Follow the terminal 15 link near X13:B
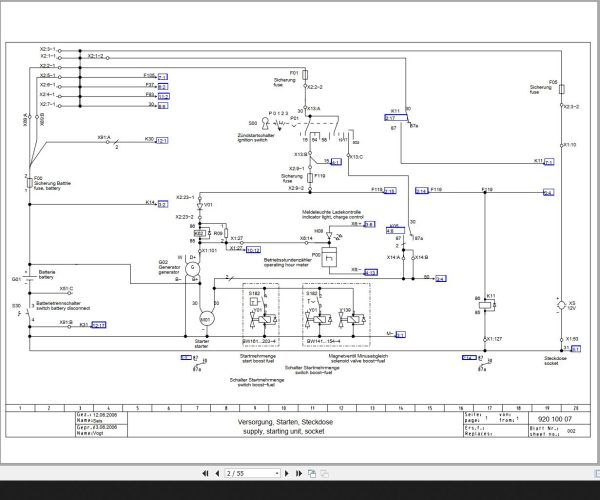This screenshot has width=600, height=500. 336,162
